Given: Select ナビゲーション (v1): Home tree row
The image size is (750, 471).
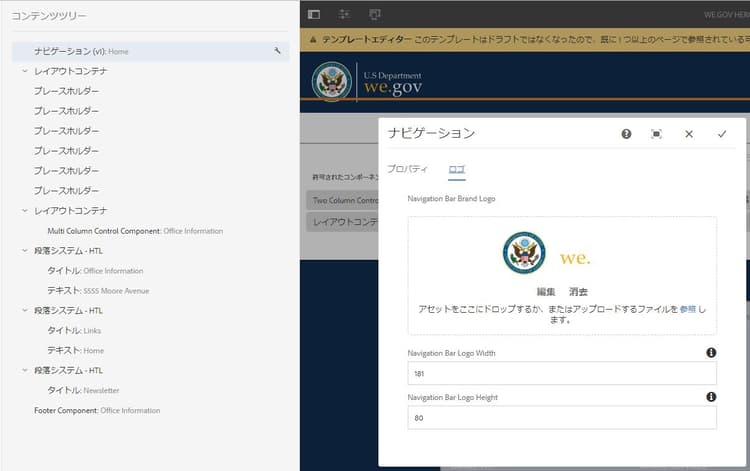Looking at the screenshot, I should point(150,51).
